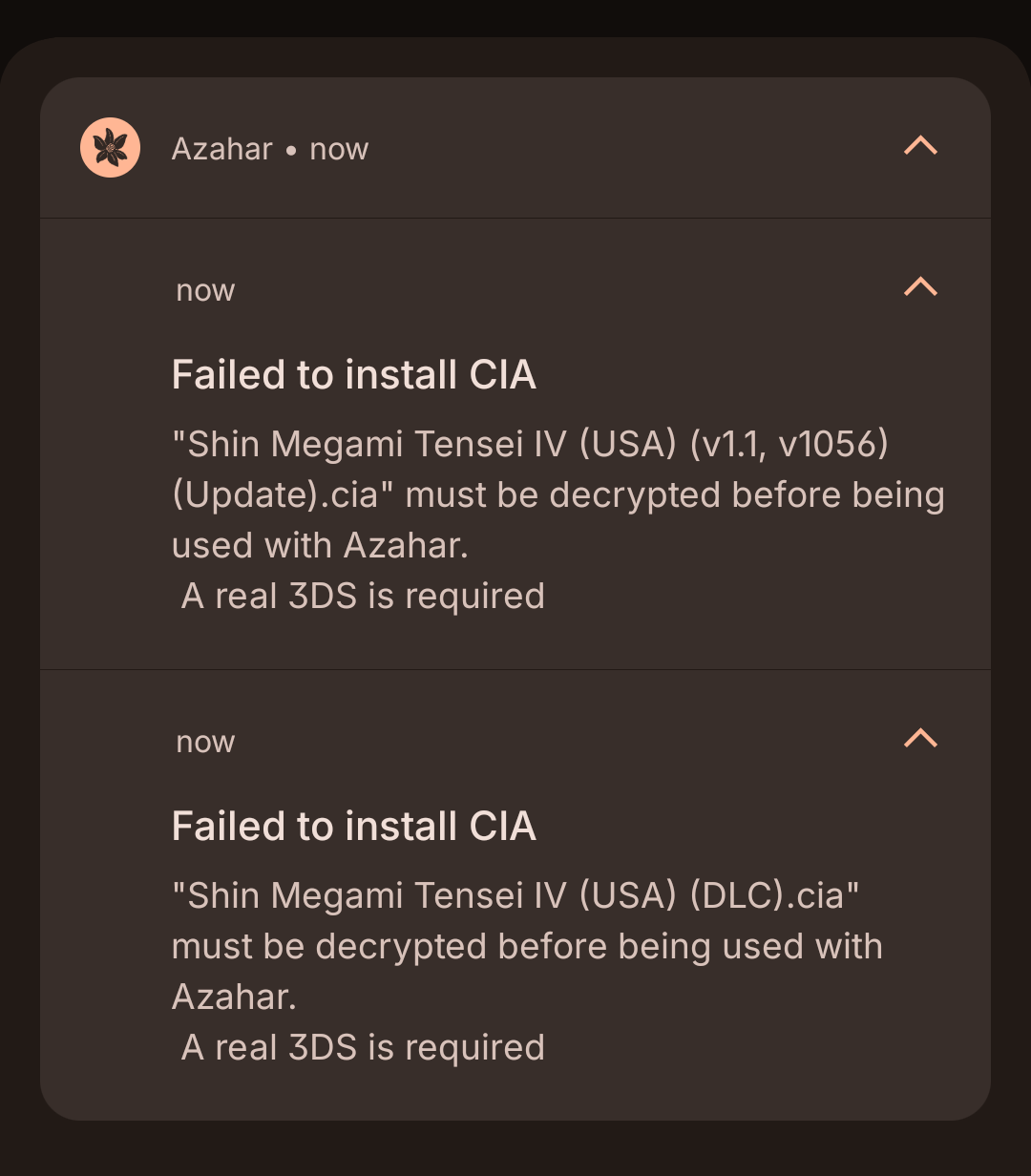Collapse the DLC.cia failure notification

click(x=920, y=739)
